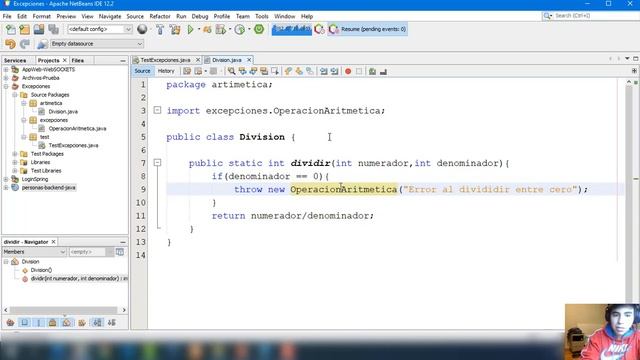The width and height of the screenshot is (640, 360).
Task: Click the garbage collection icon beside memory bar
Action: click(x=320, y=29)
